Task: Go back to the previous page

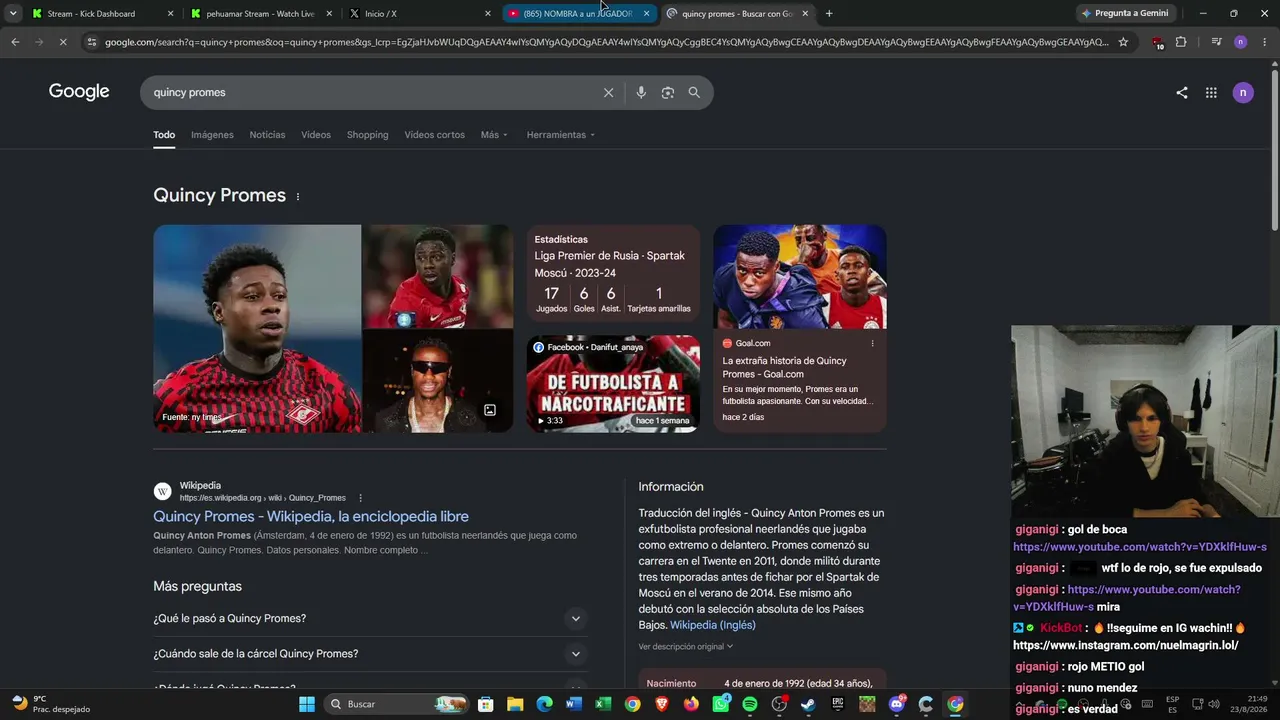Action: point(15,42)
